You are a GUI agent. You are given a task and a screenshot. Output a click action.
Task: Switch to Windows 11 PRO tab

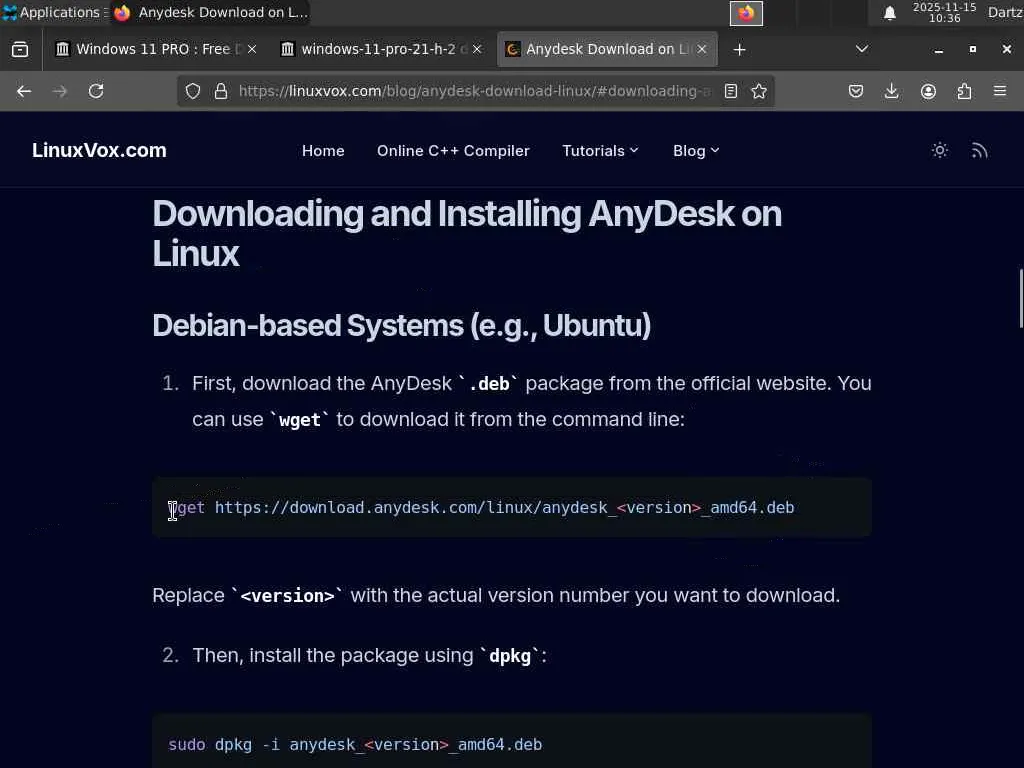pyautogui.click(x=155, y=50)
